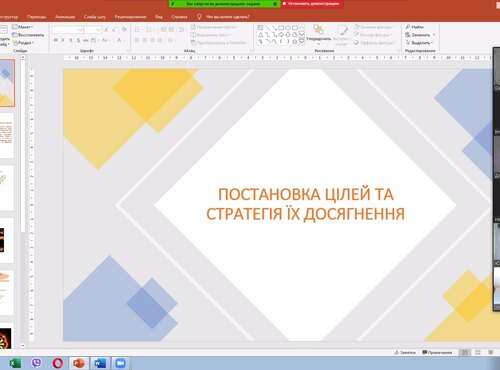Click the Заменить replace button
The width and height of the screenshot is (500, 370).
[420, 35]
